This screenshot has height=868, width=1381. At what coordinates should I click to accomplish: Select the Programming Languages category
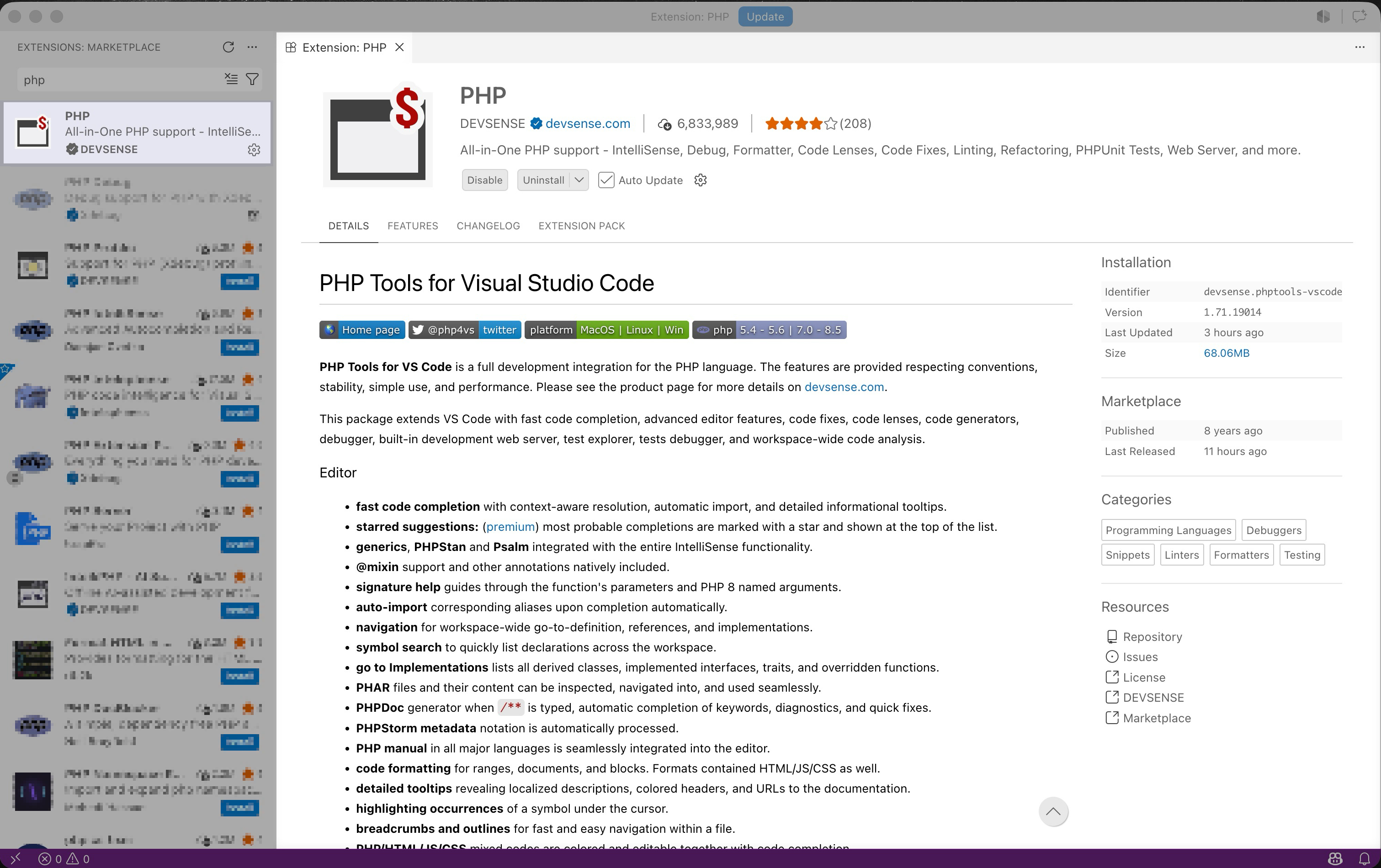[1168, 530]
